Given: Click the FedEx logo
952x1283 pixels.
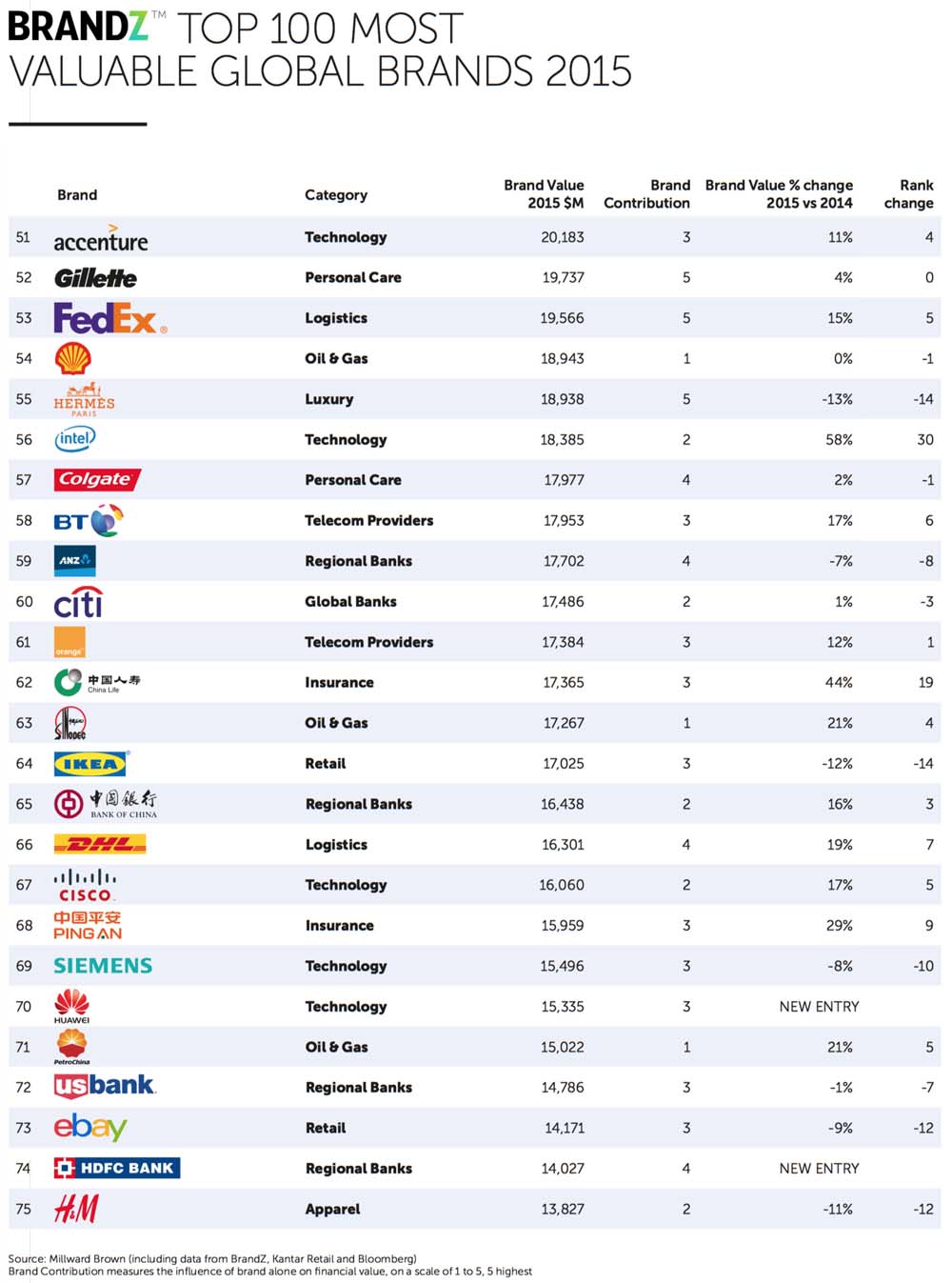Looking at the screenshot, I should pos(109,318).
